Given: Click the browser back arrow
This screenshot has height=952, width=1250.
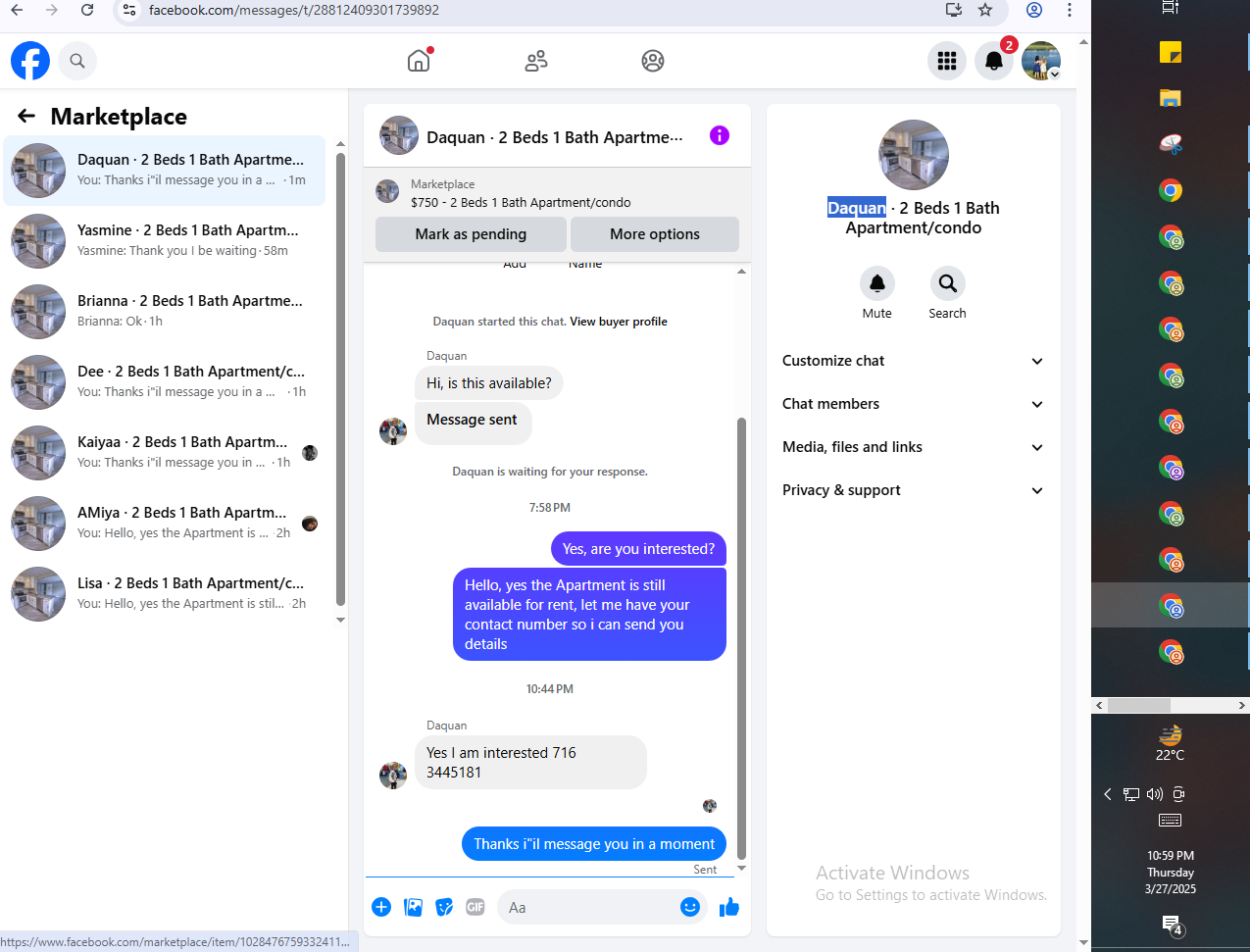Looking at the screenshot, I should point(17,10).
